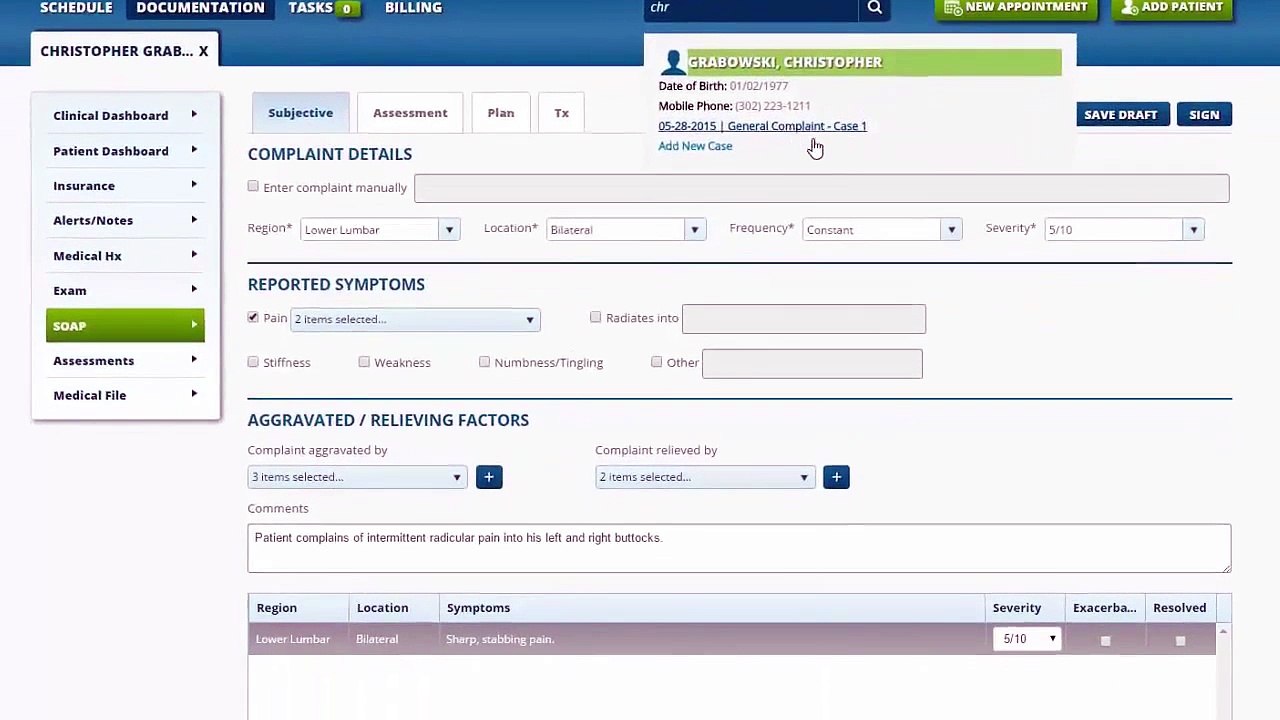Viewport: 1280px width, 720px height.
Task: Click the Comments text area
Action: click(x=739, y=548)
